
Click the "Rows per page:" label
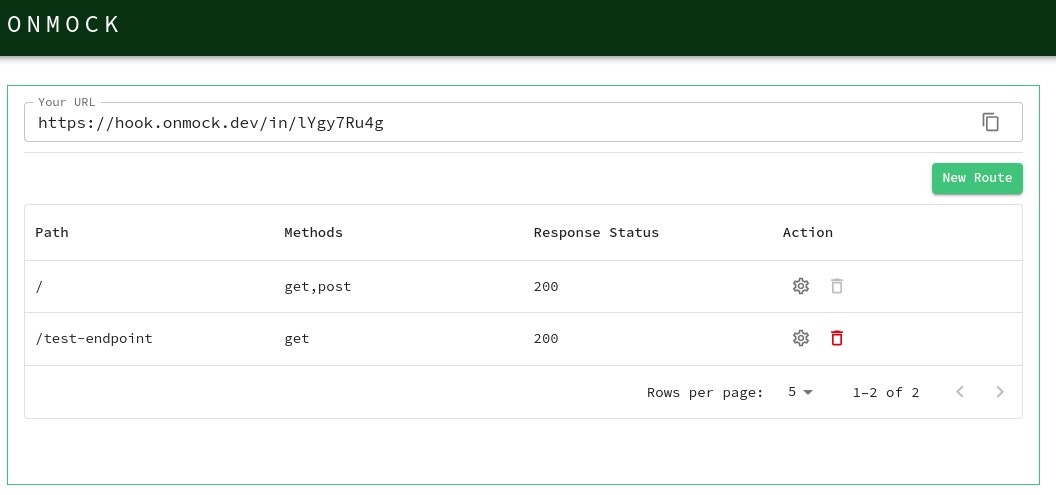click(x=705, y=393)
